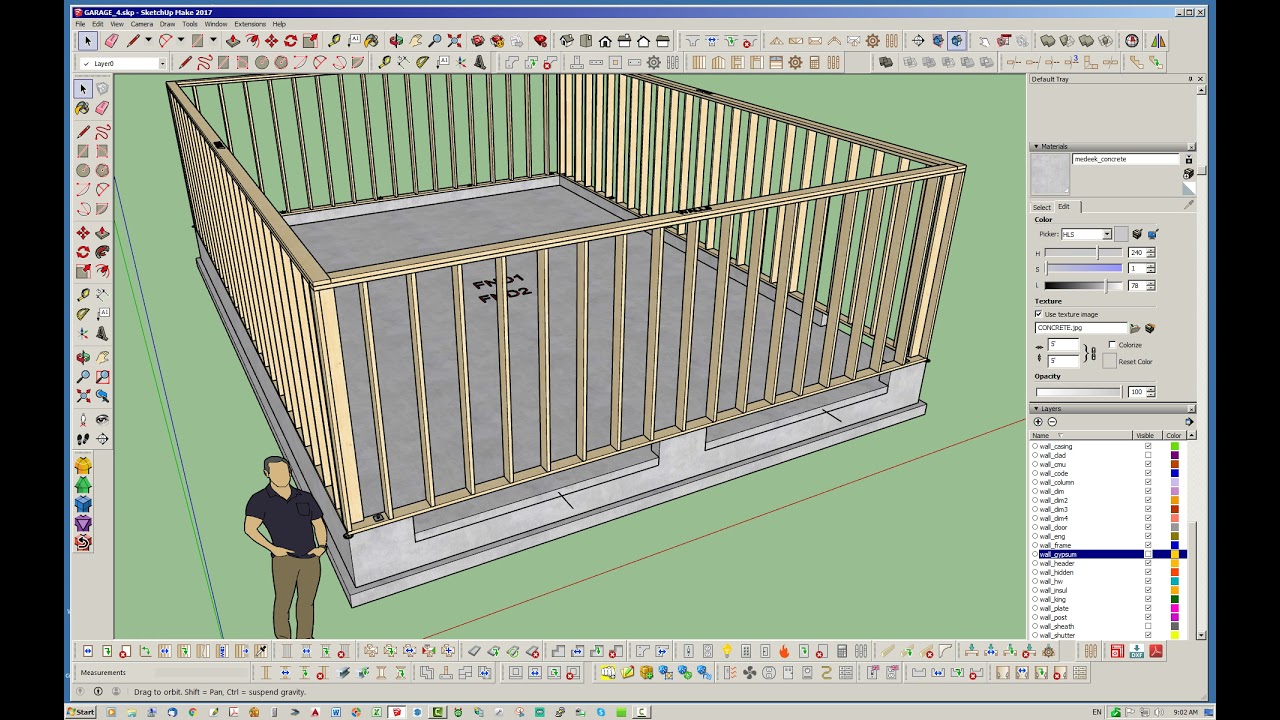Increase the H value spinner
Image resolution: width=1280 pixels, height=720 pixels.
1151,251
